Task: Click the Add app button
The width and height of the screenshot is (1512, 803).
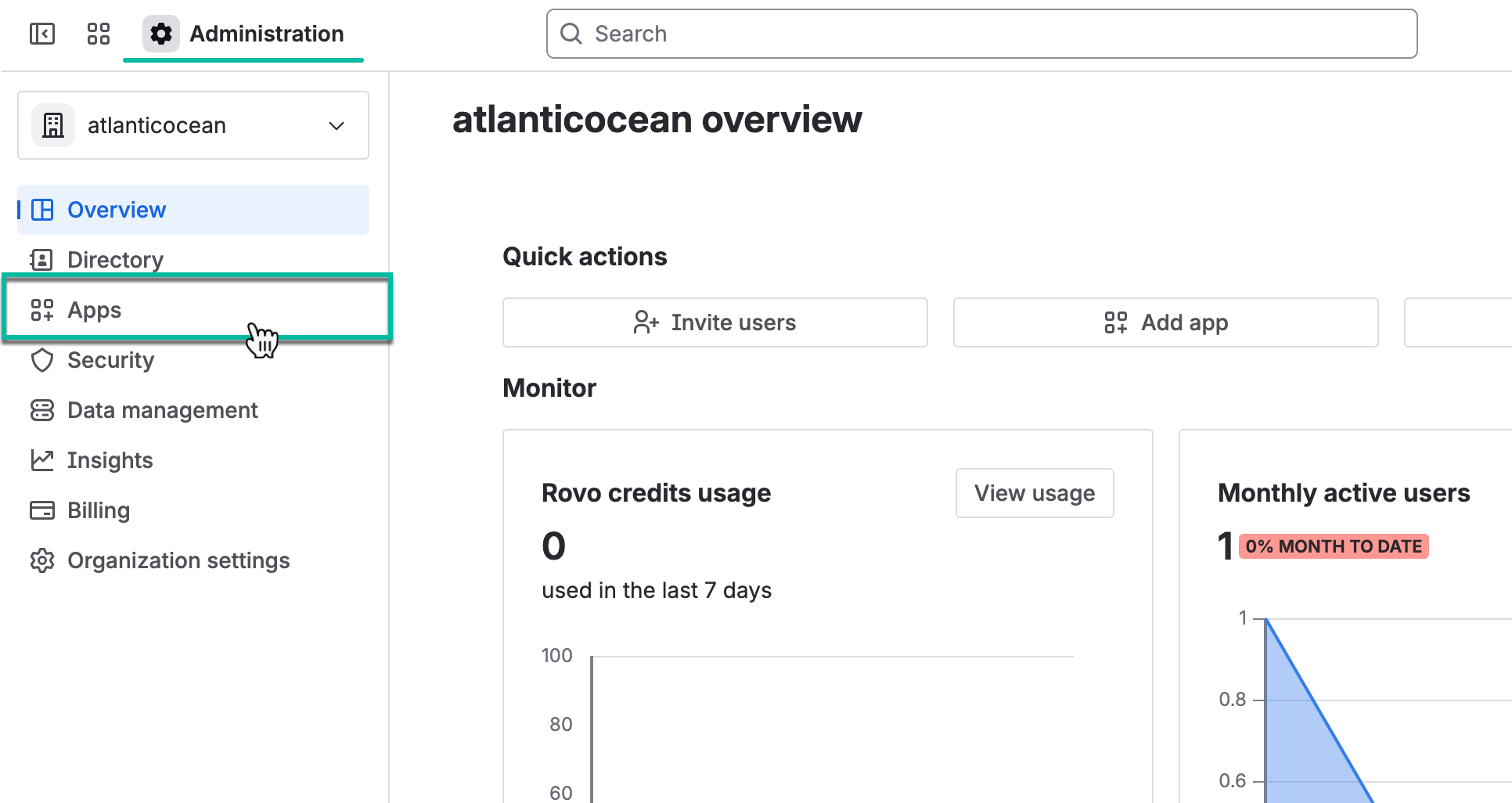Action: pos(1165,322)
